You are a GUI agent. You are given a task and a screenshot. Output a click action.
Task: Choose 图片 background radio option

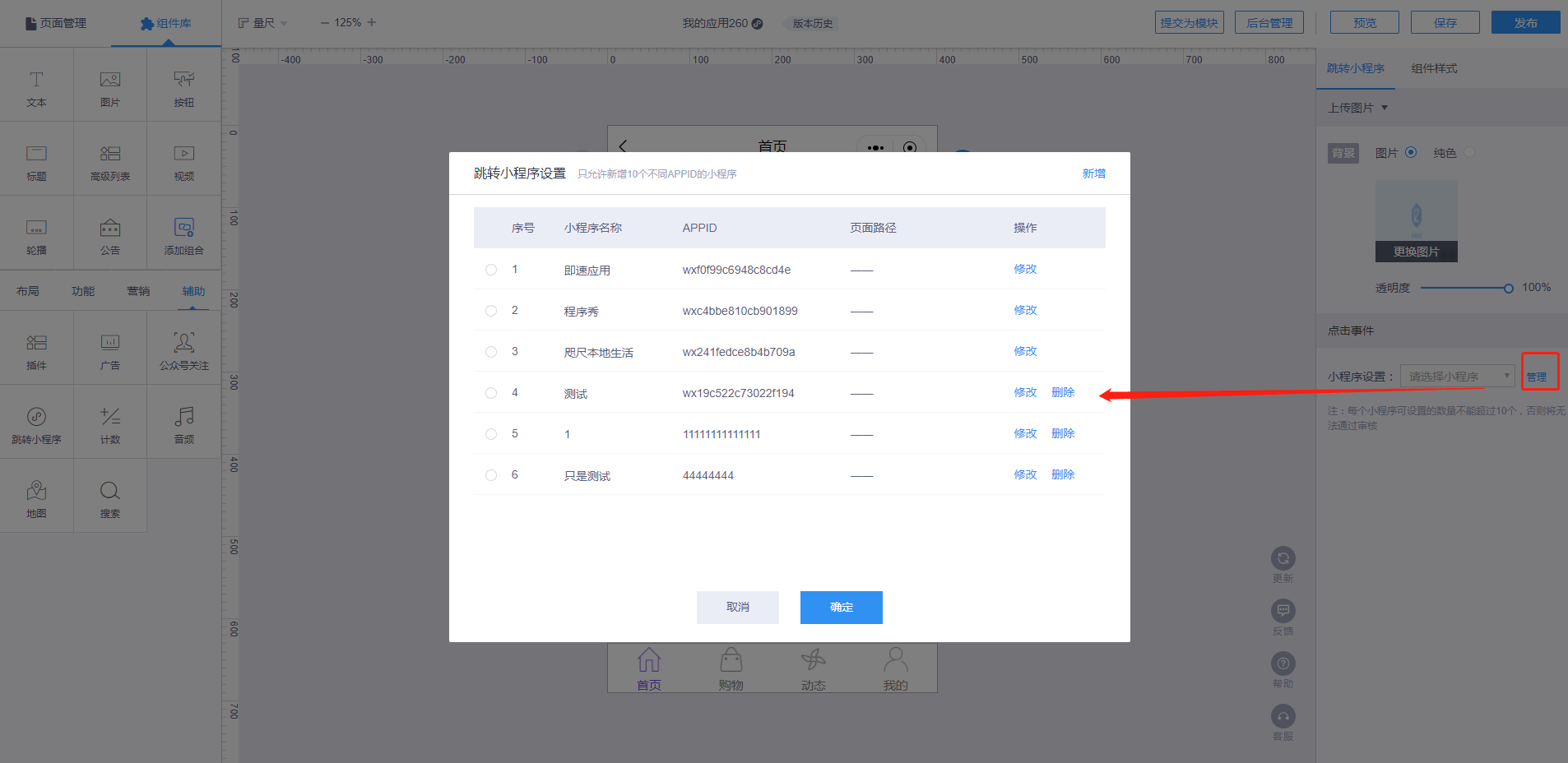(1411, 152)
